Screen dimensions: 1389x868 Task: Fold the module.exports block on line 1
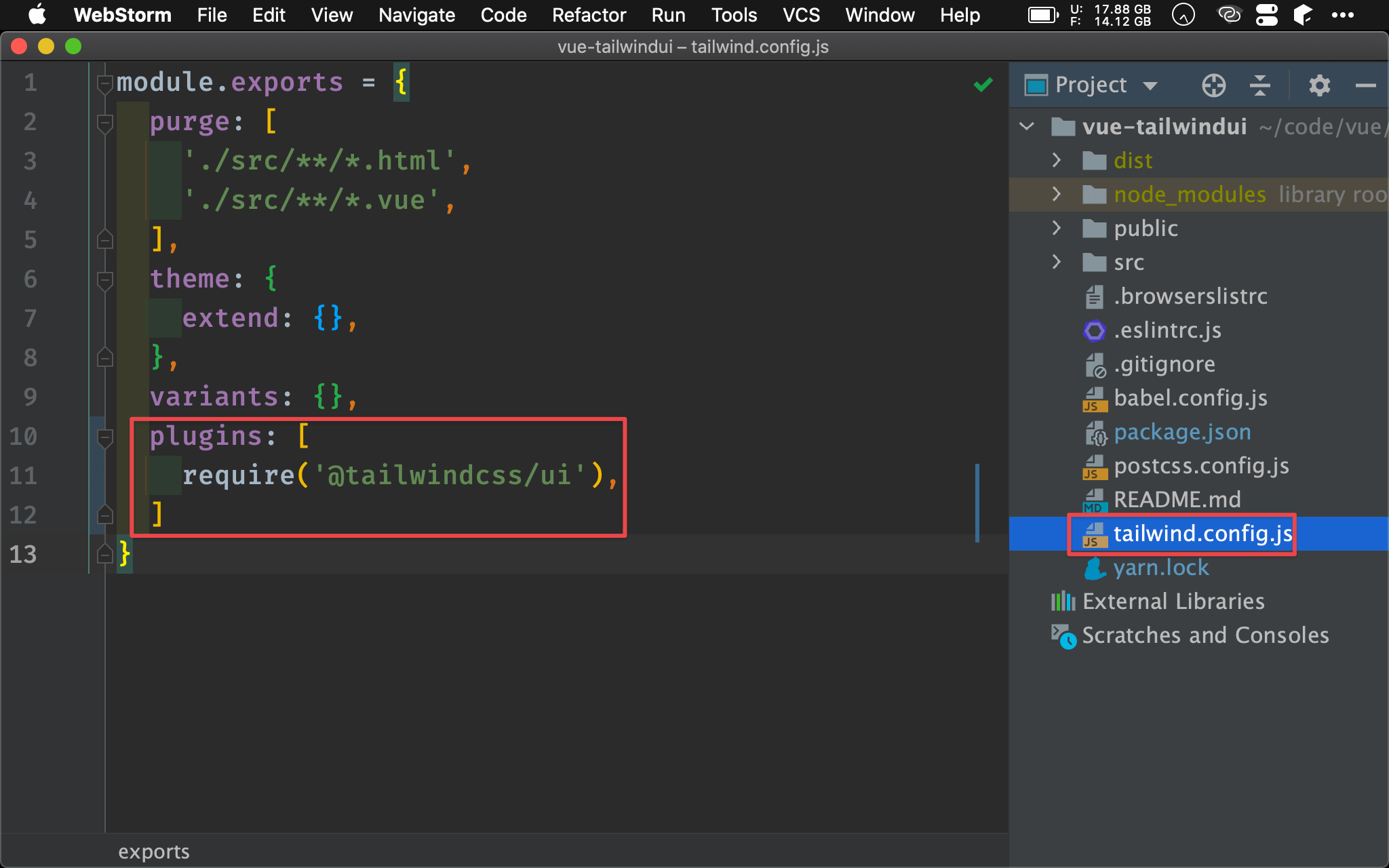[x=104, y=84]
